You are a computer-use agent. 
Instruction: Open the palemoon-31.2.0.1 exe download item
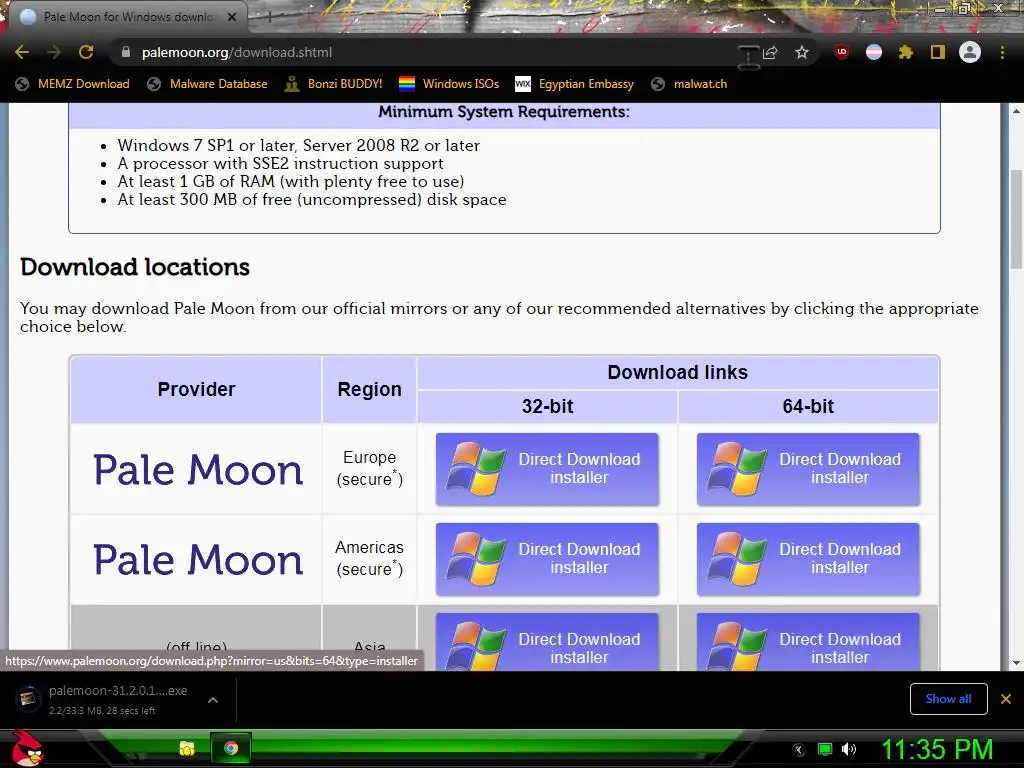104,699
